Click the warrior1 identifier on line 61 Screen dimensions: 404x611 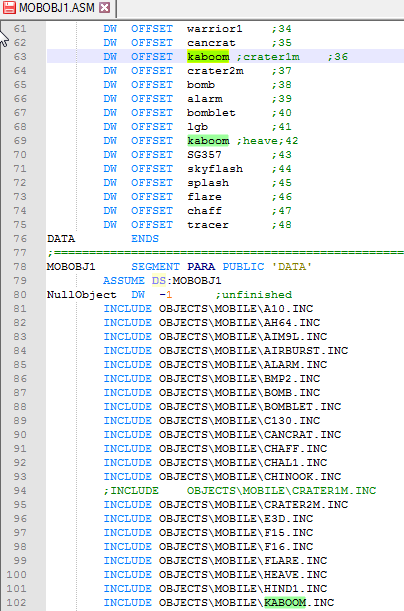(x=215, y=29)
